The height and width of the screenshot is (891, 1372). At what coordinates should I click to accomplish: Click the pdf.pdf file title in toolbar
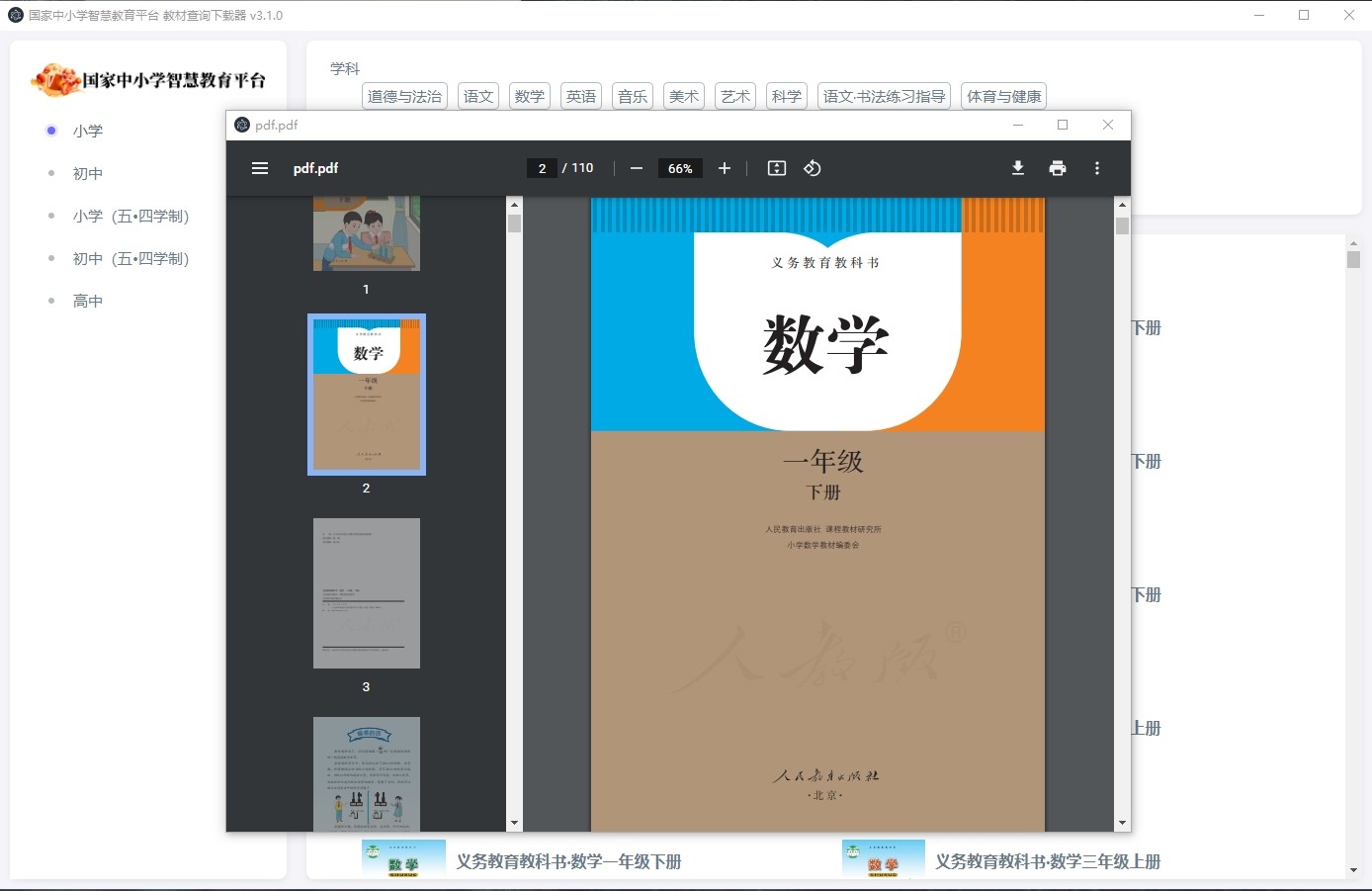tap(315, 168)
